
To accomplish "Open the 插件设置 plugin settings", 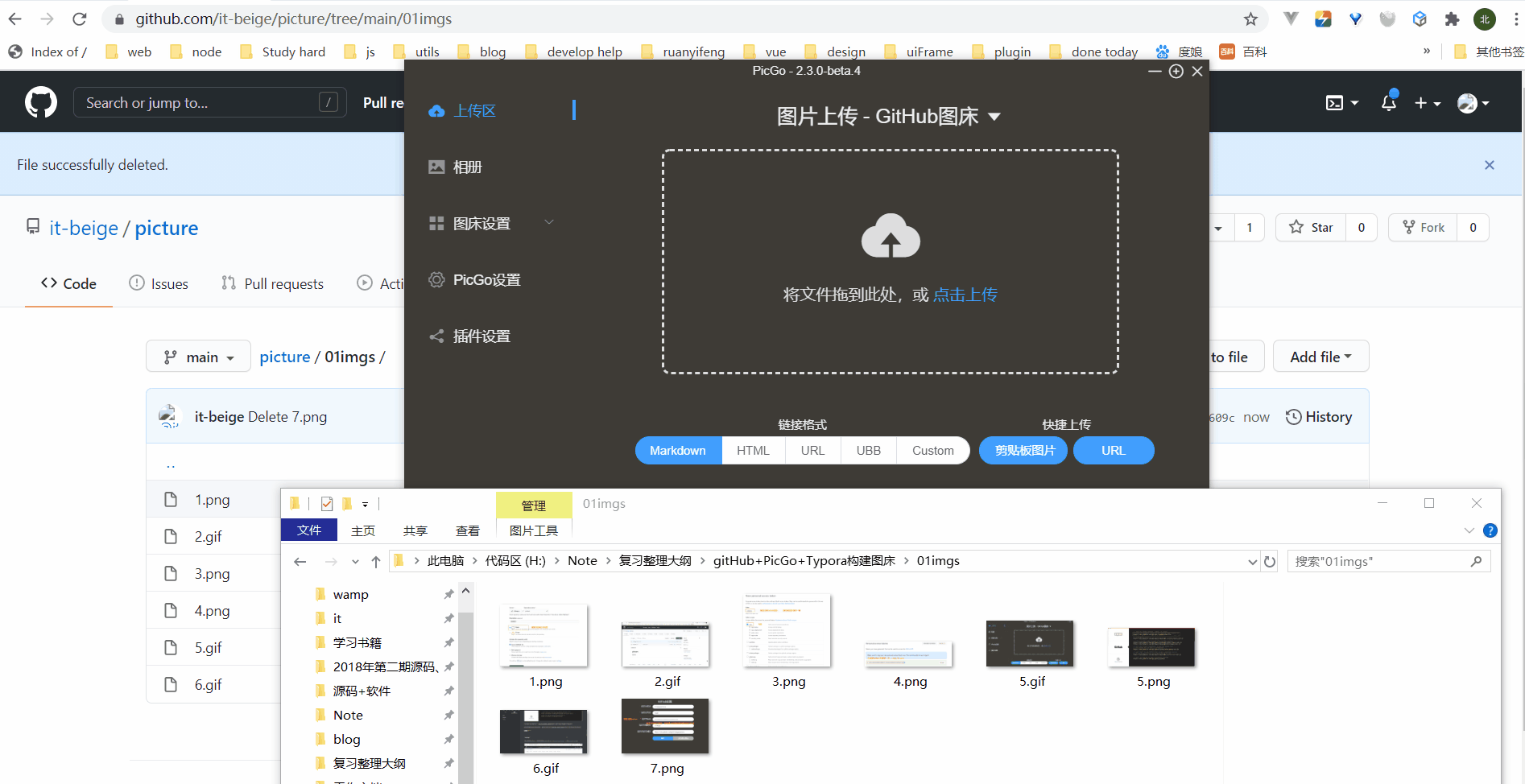I will [469, 336].
